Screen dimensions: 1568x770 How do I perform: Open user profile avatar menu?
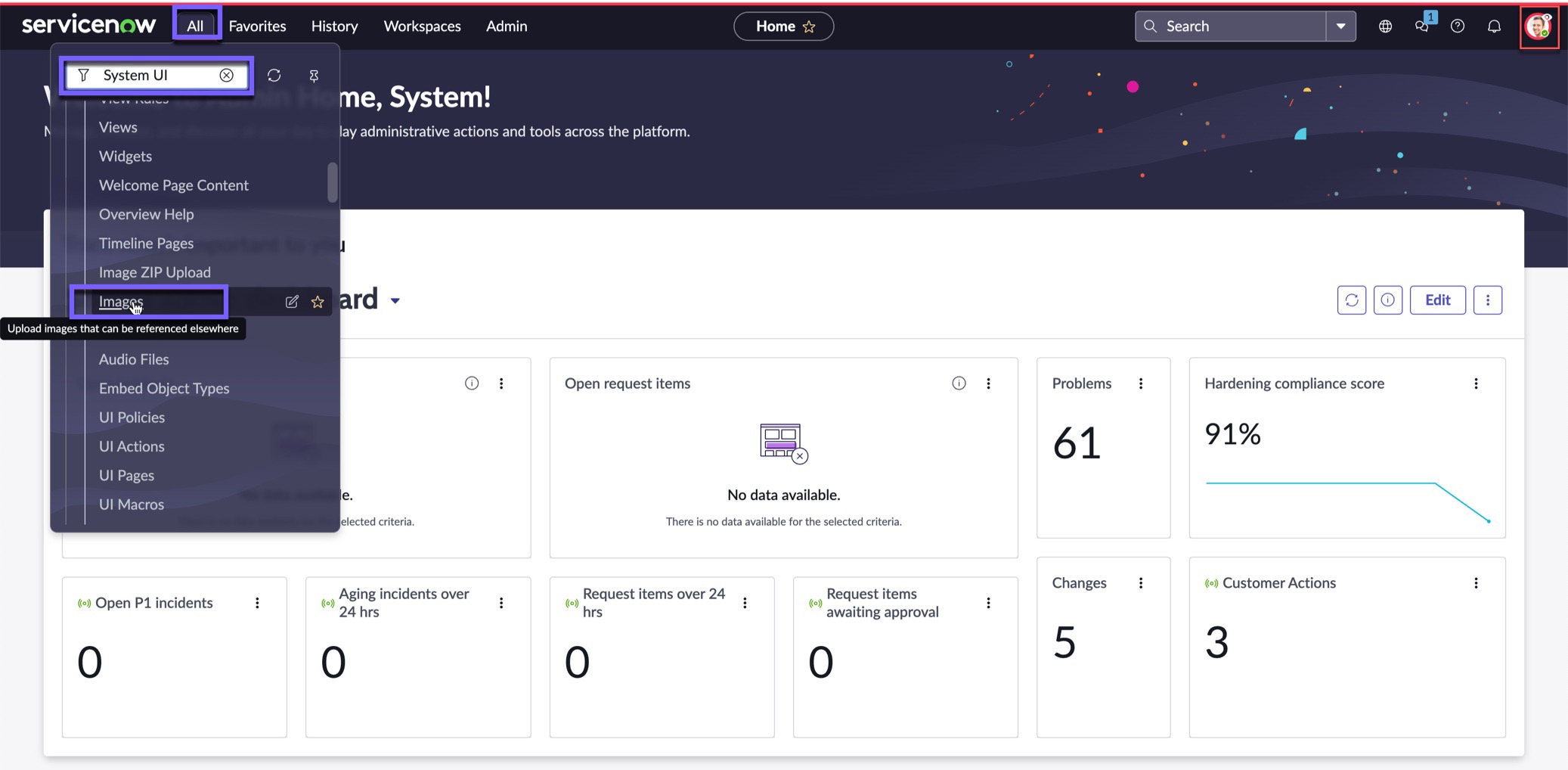click(x=1539, y=26)
